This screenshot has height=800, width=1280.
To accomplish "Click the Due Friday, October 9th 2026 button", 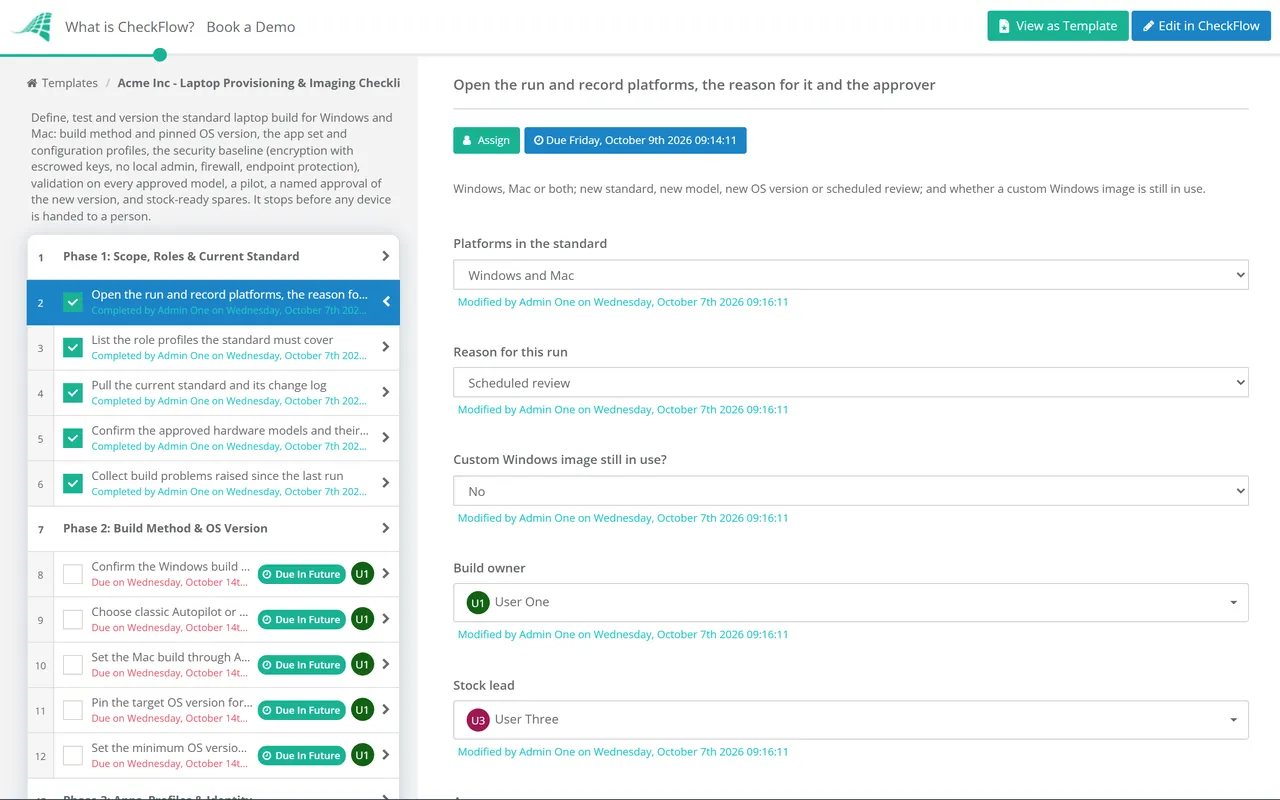I will (x=635, y=140).
